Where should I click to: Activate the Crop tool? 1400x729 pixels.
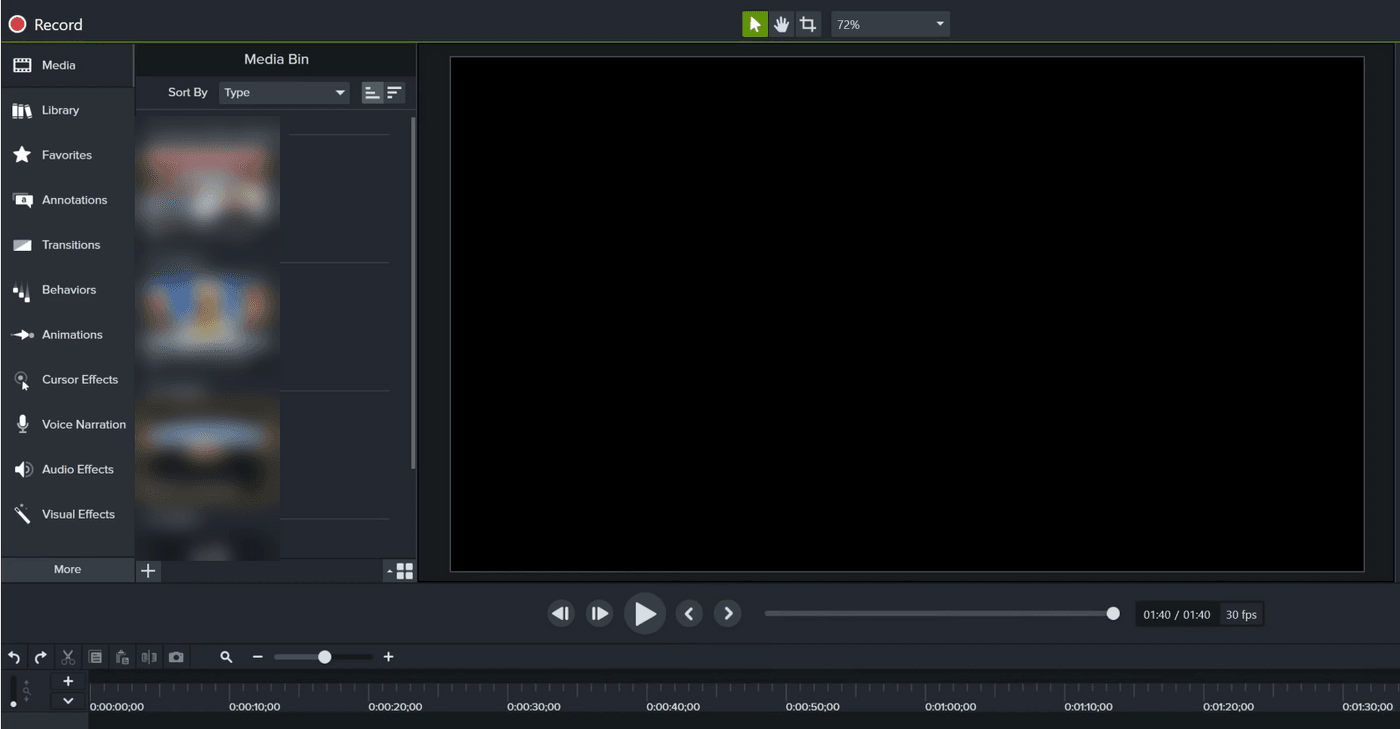click(x=808, y=24)
